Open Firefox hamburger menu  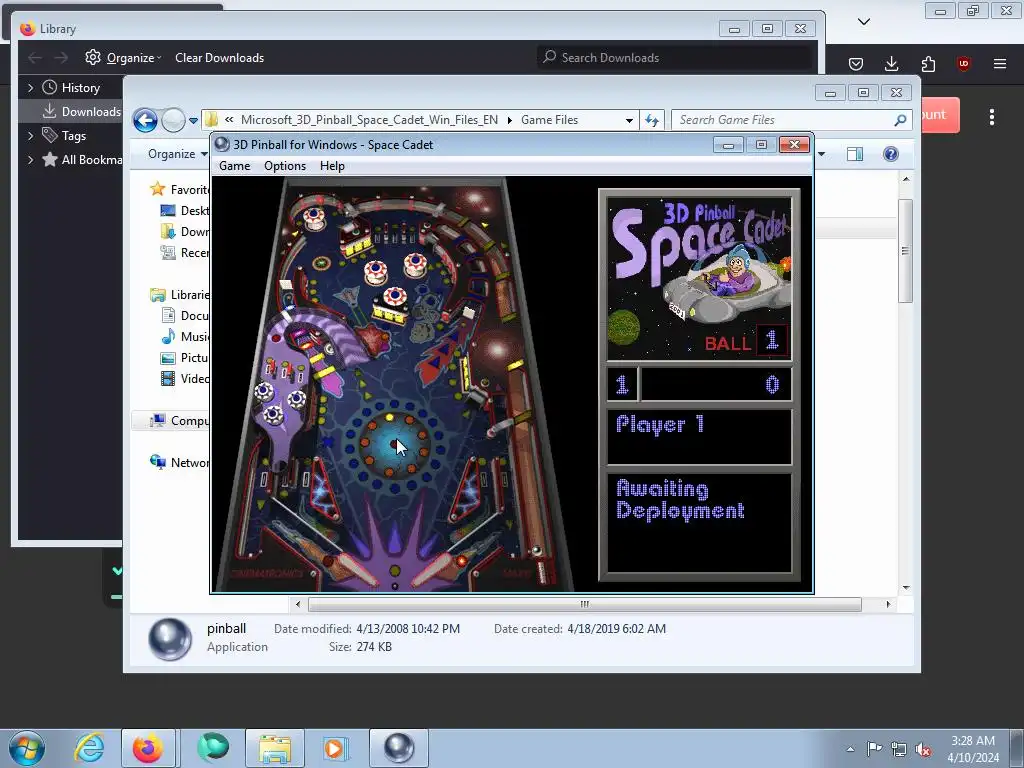pyautogui.click(x=1000, y=63)
